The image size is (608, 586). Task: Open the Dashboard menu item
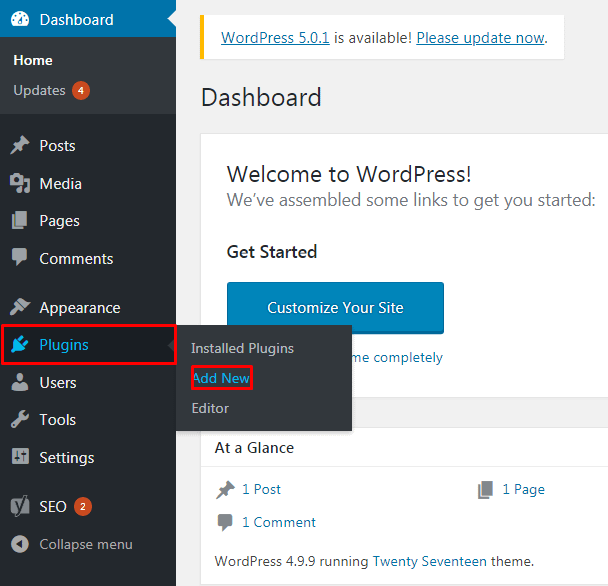point(88,19)
